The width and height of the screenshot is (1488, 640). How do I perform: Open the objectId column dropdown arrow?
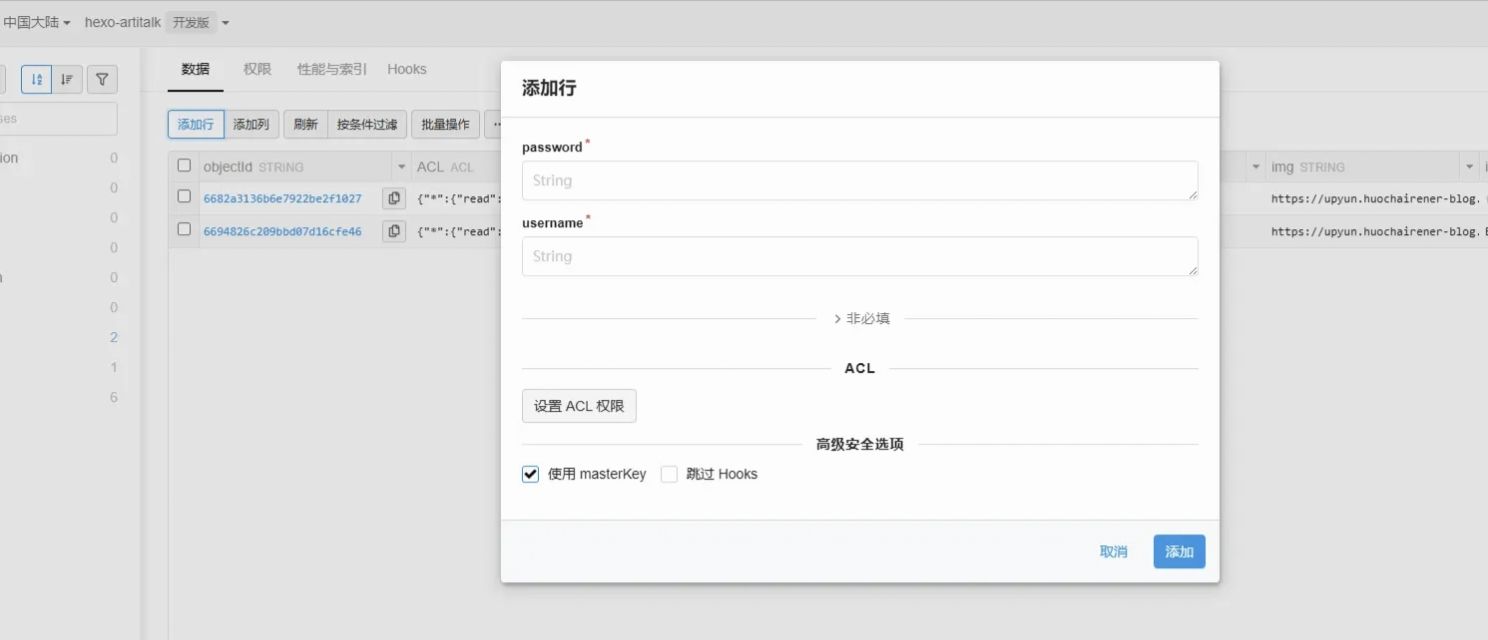coord(402,167)
